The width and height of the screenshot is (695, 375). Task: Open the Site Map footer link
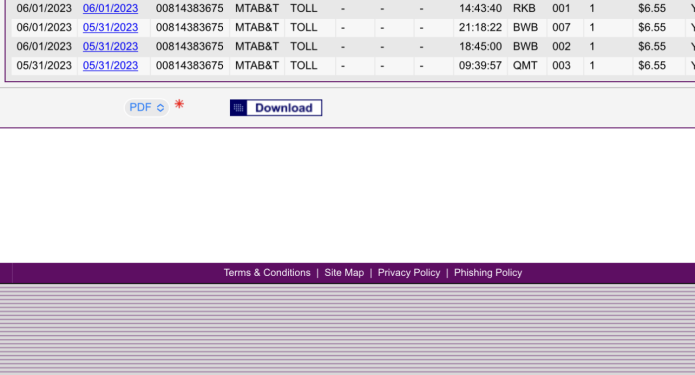(x=344, y=273)
